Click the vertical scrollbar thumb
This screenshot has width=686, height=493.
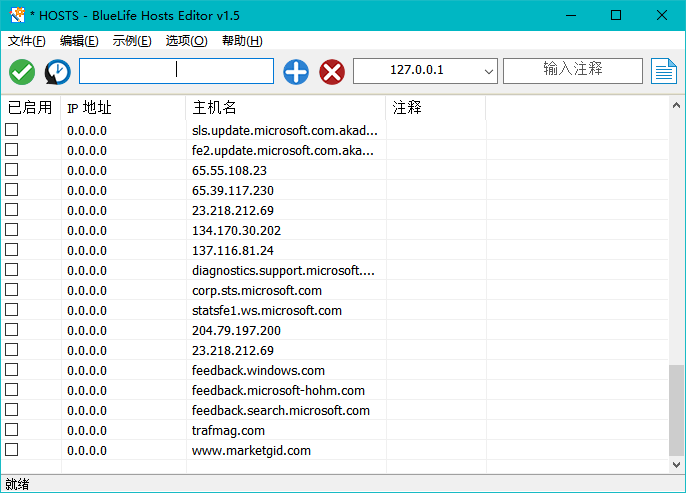[x=676, y=410]
